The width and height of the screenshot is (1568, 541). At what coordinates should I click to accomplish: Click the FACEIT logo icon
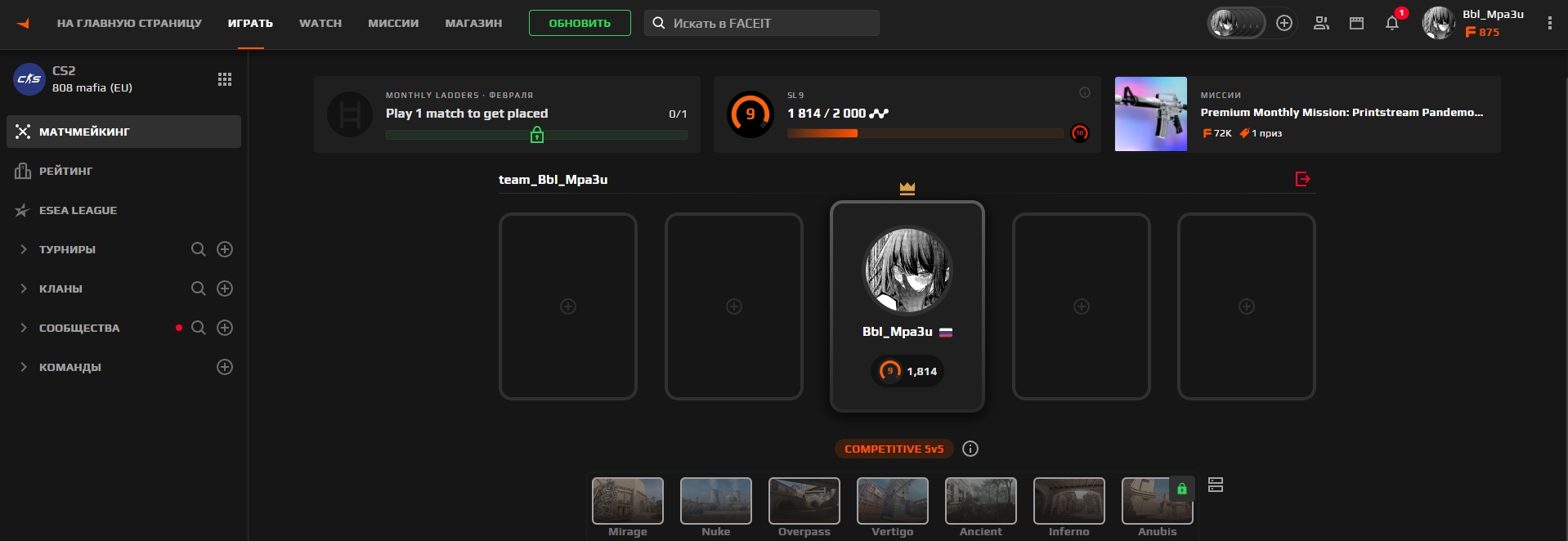click(x=23, y=23)
